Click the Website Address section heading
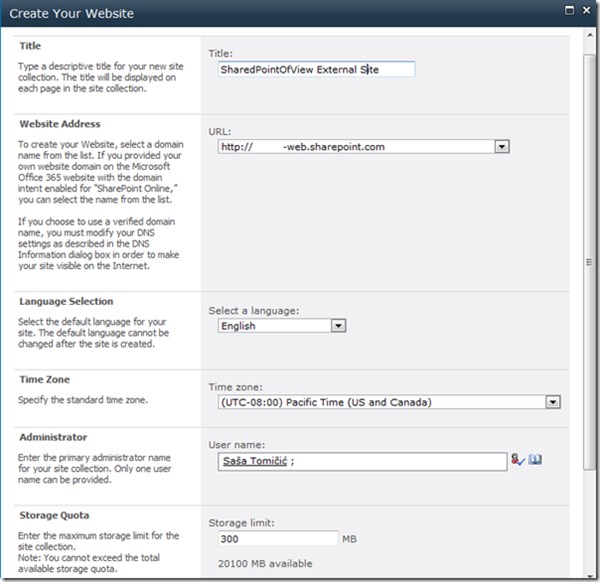Viewport: 600px width, 582px height. tap(59, 124)
